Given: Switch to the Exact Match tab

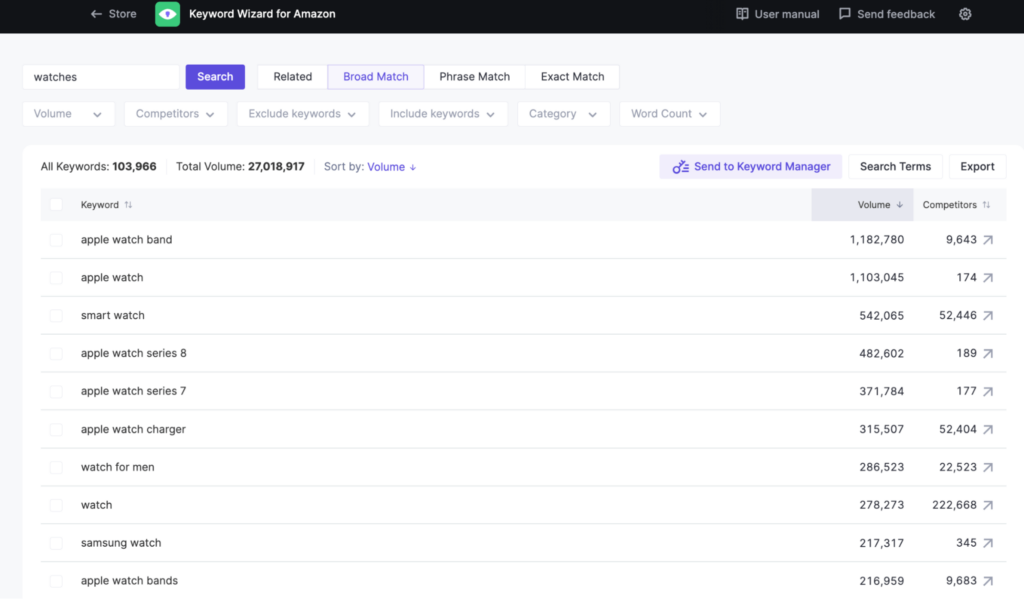Looking at the screenshot, I should click(572, 76).
